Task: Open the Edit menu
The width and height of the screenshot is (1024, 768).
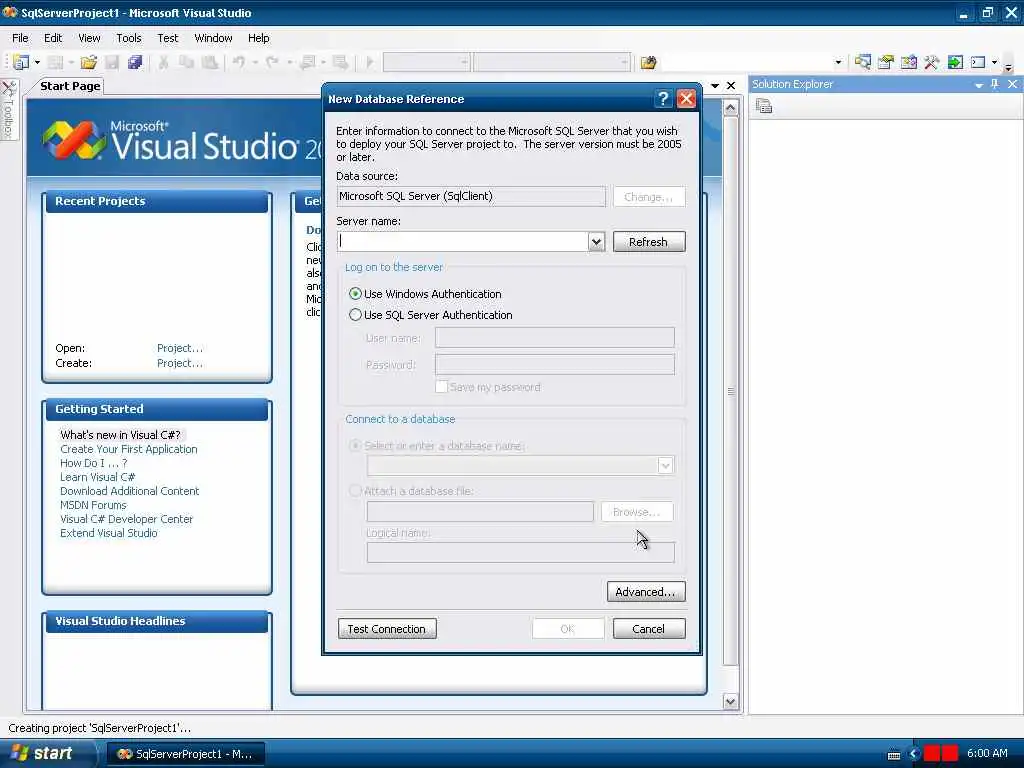Action: [53, 38]
